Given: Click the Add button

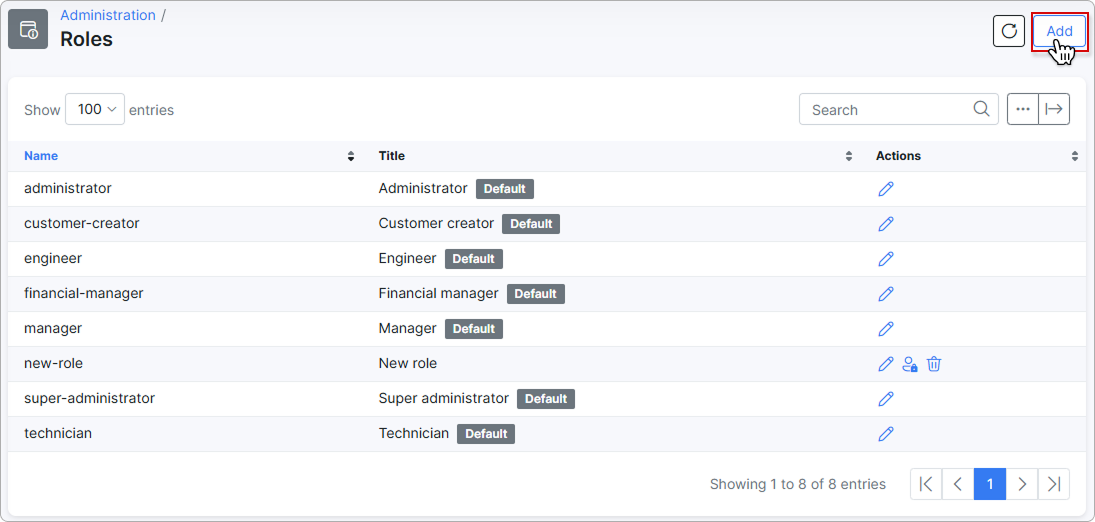Looking at the screenshot, I should click(x=1059, y=31).
